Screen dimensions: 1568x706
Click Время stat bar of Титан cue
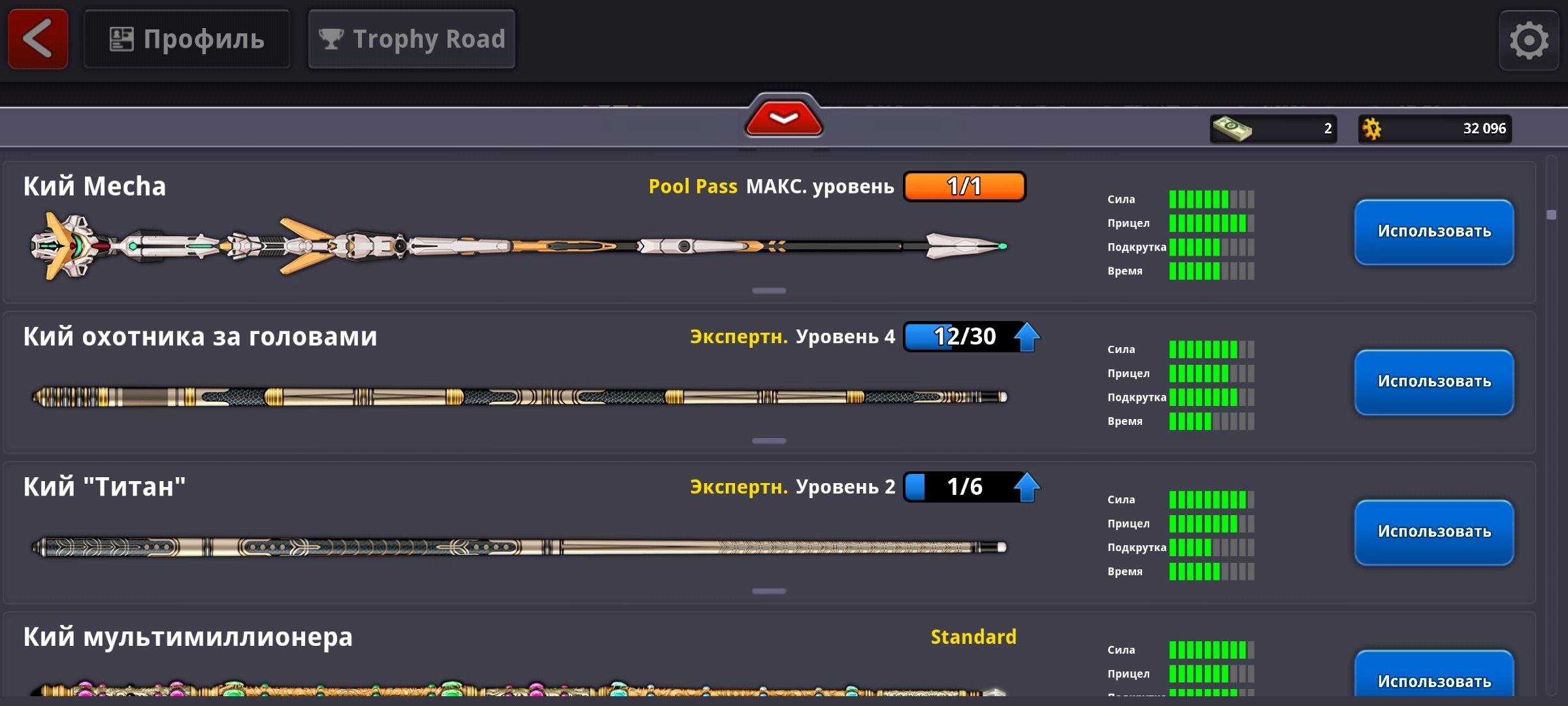[x=1212, y=572]
